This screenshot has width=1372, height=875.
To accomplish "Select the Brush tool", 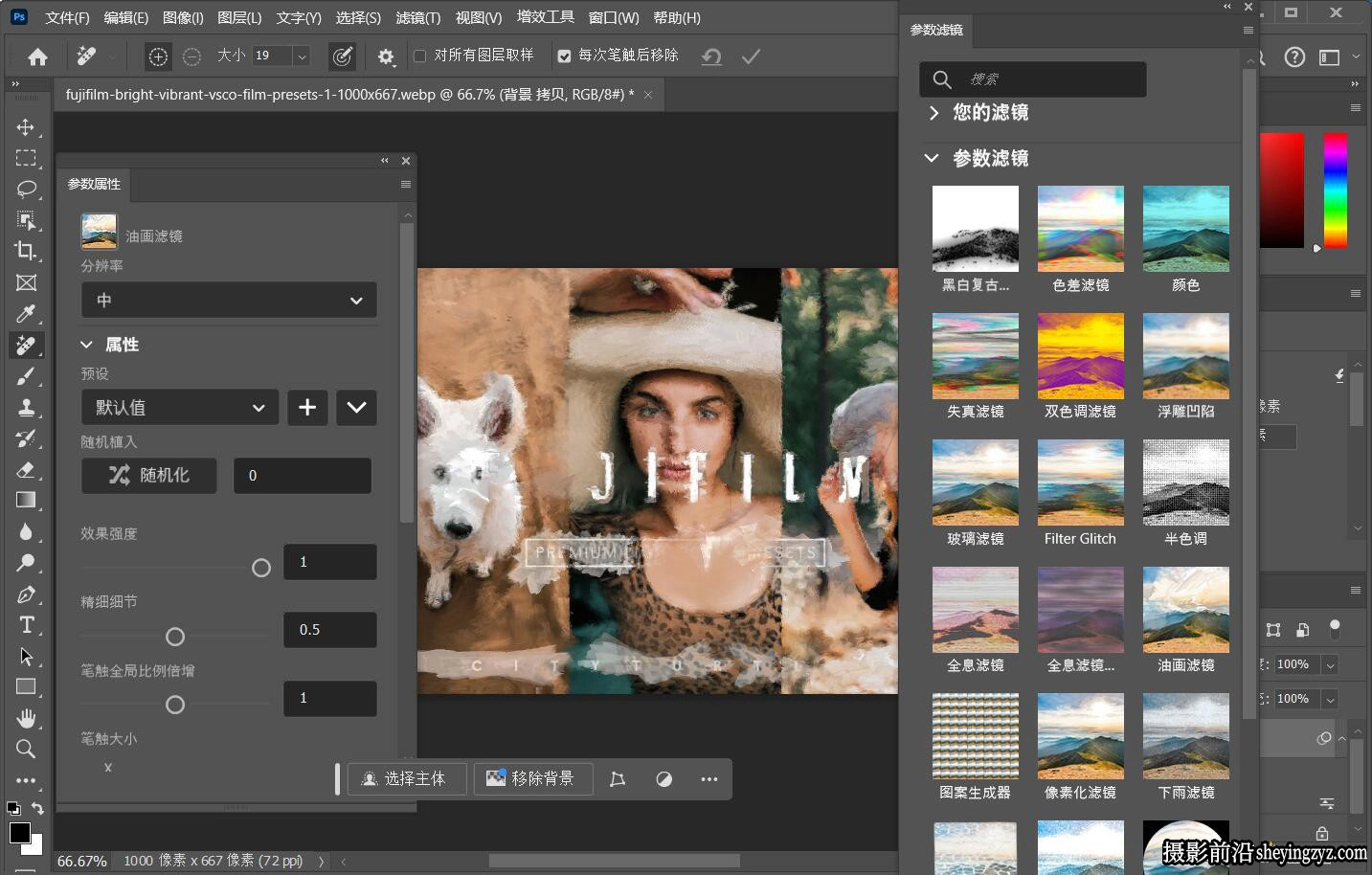I will click(26, 376).
